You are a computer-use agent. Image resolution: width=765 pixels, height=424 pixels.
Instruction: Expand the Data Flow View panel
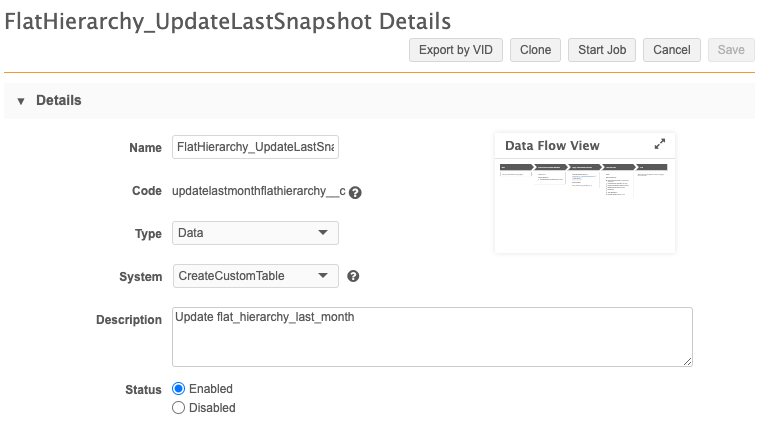pos(660,145)
